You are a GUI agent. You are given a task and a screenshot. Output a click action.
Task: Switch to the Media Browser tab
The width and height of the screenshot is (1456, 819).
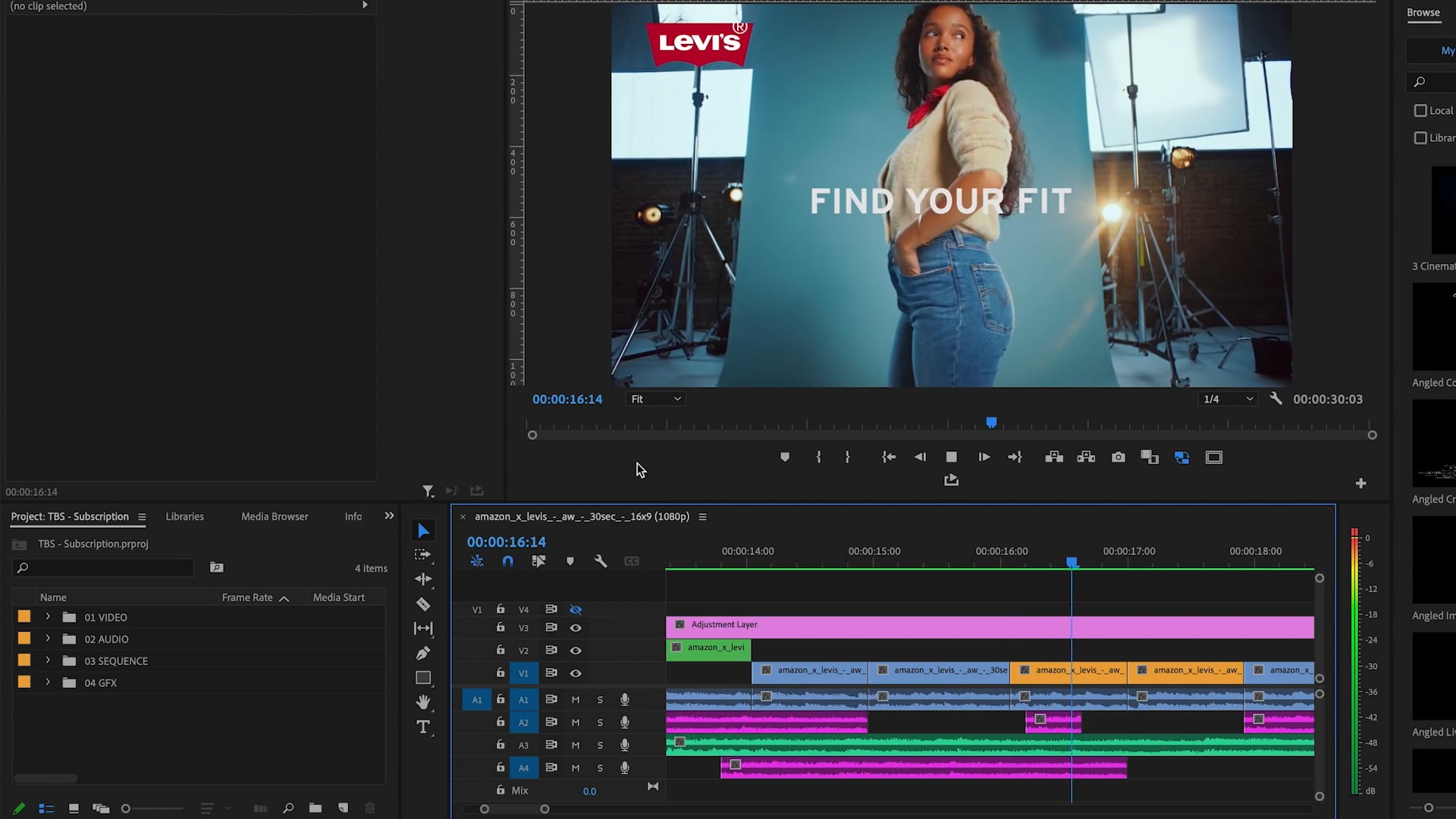coord(275,516)
